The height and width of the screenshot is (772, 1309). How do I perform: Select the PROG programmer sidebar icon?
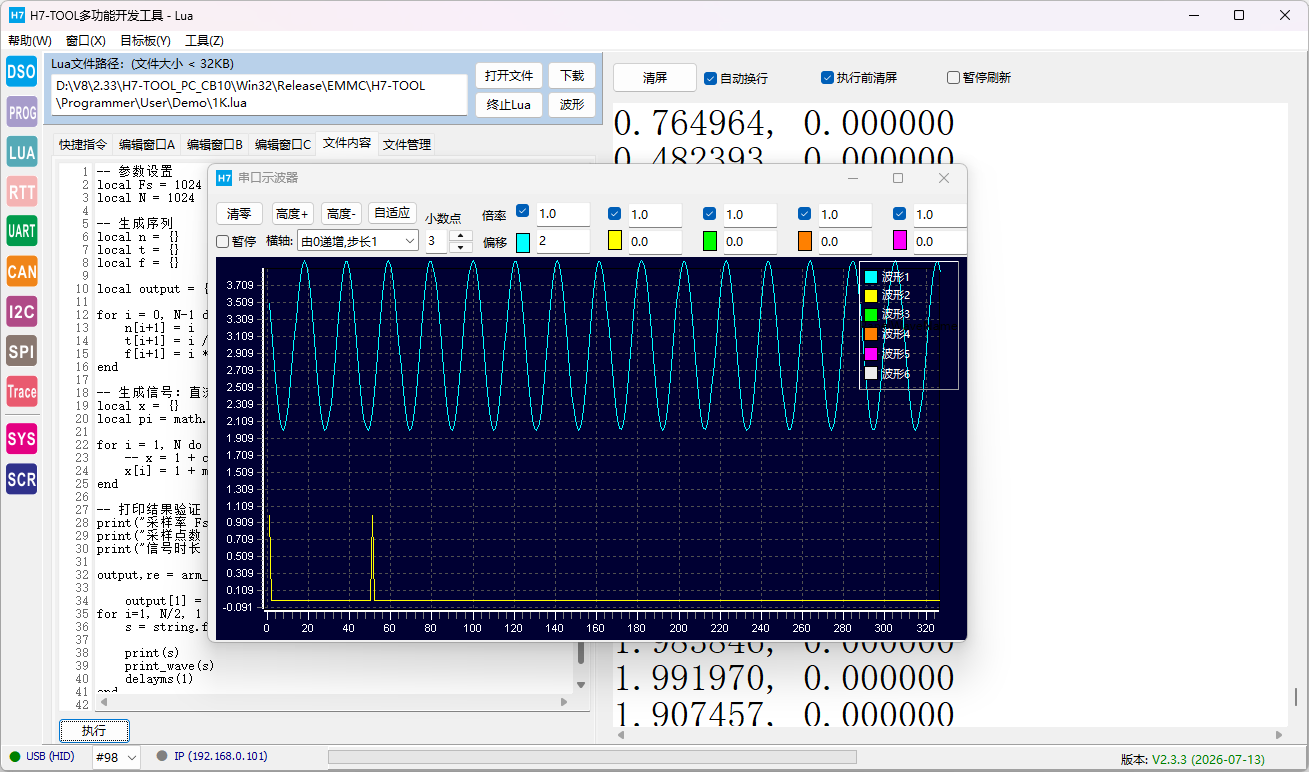coord(21,112)
